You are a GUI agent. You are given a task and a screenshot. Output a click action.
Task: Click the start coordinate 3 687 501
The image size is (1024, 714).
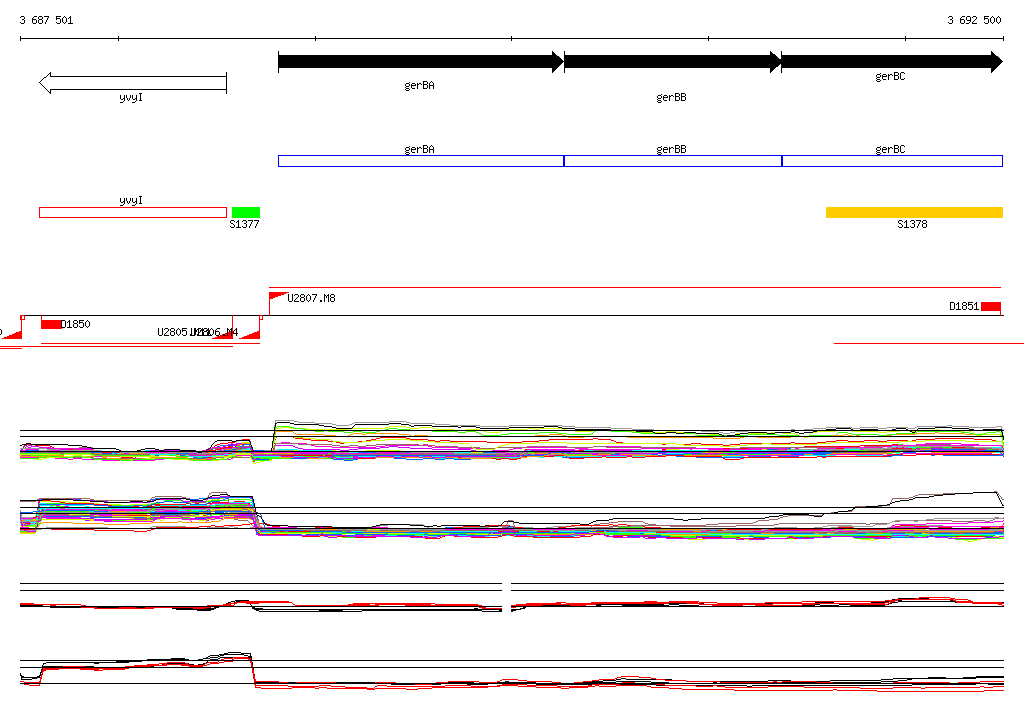coord(46,20)
